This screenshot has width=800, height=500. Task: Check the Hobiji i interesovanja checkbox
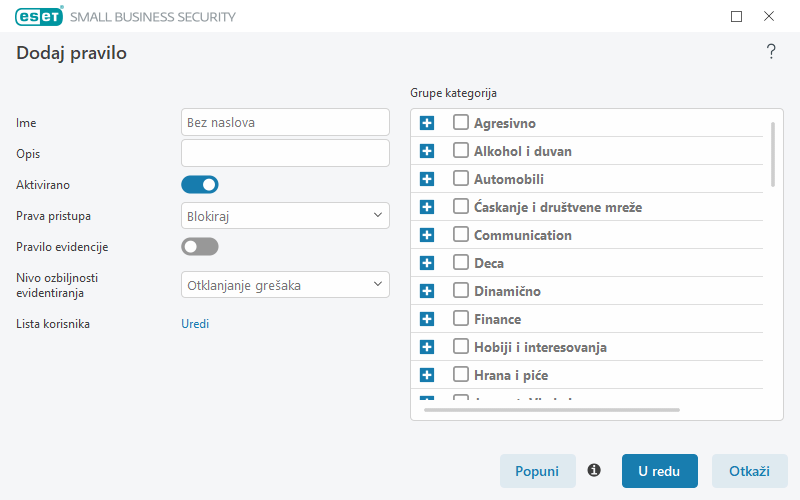(461, 346)
